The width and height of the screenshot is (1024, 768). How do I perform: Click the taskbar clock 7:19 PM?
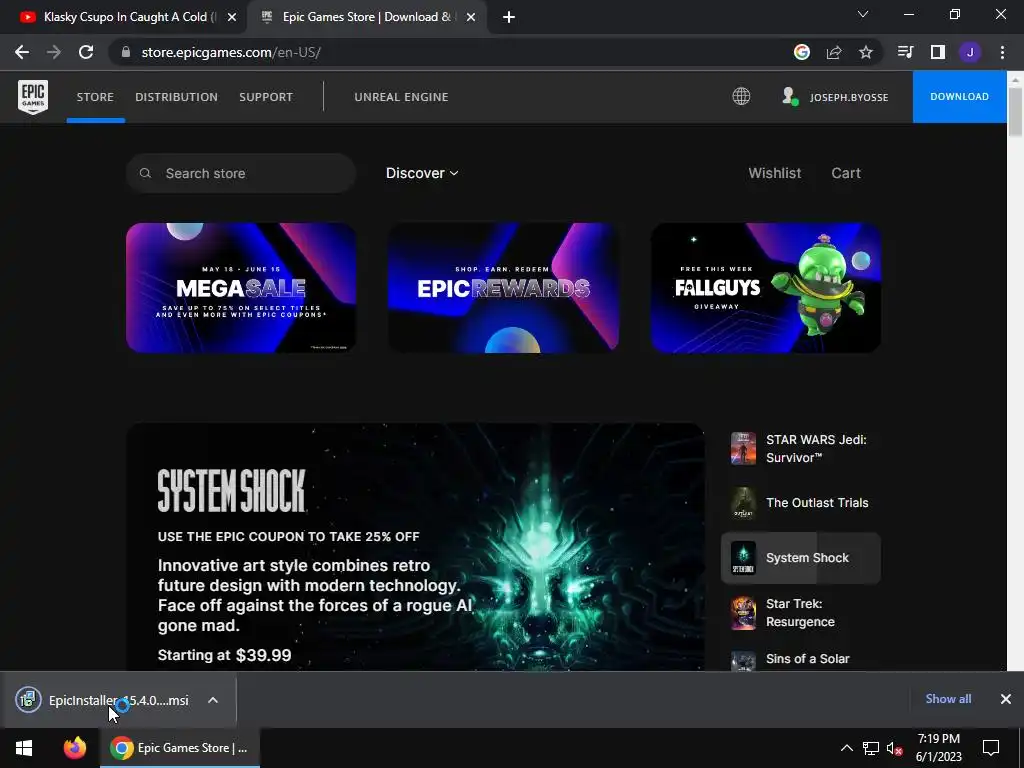tap(938, 748)
